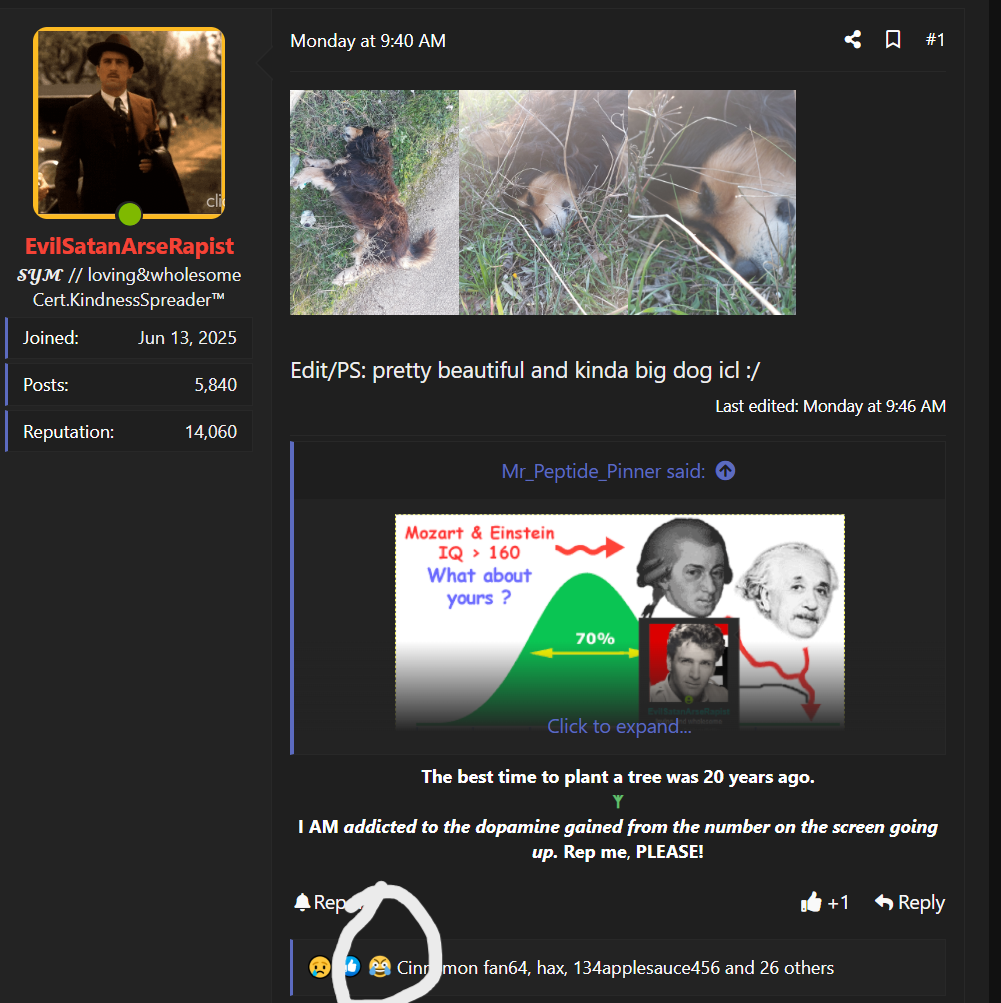This screenshot has height=1003, width=1001.
Task: Bookmark this post via the bookmark icon
Action: [x=892, y=39]
